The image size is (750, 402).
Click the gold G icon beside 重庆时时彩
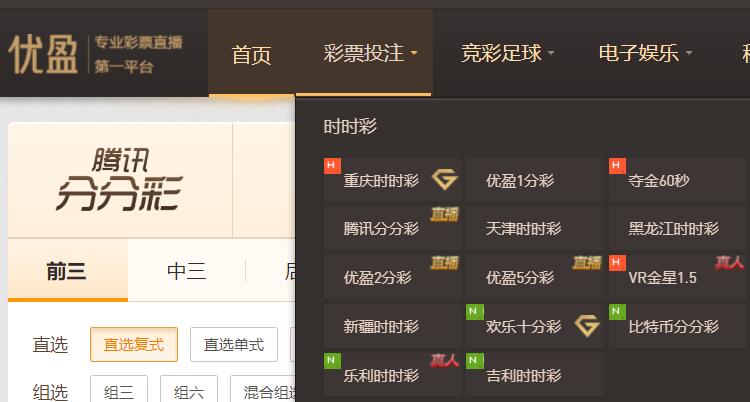click(445, 179)
